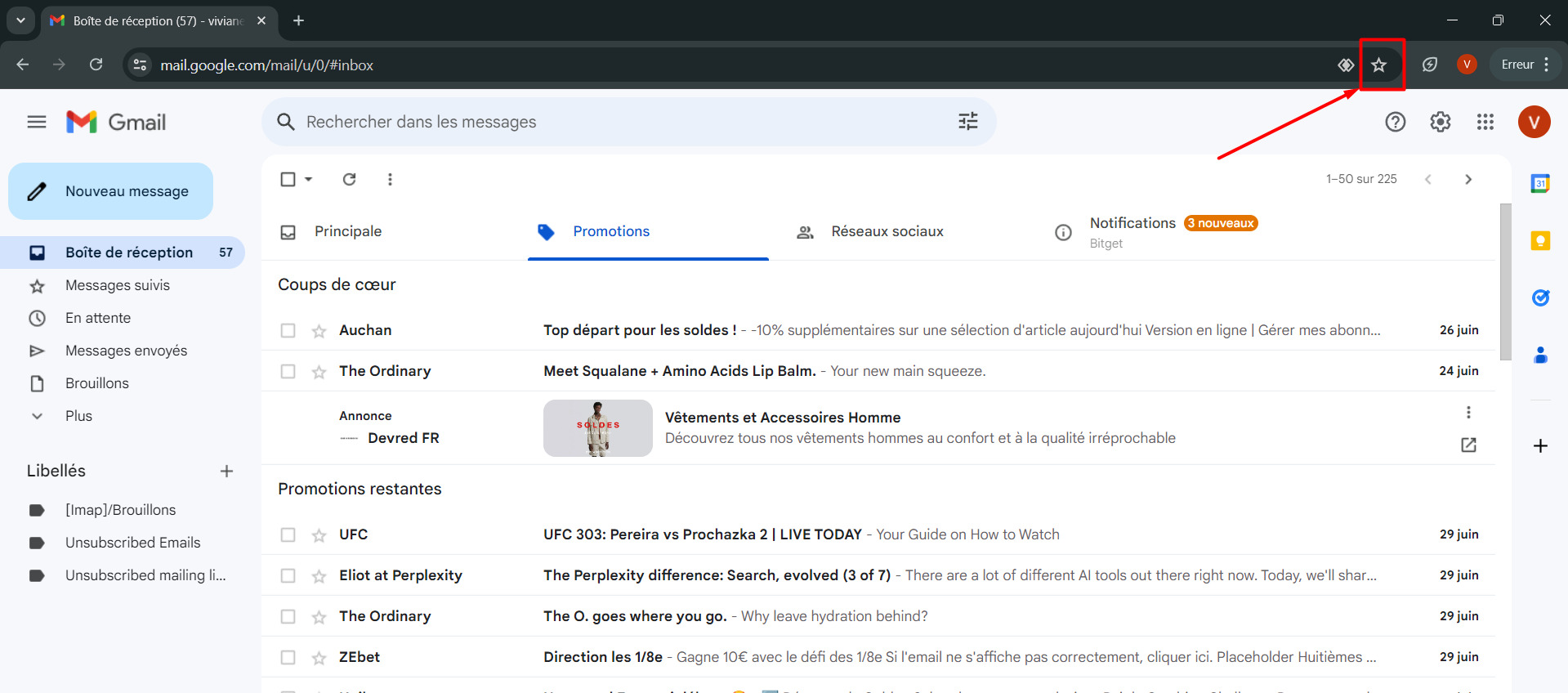Open Gmail help question mark icon
This screenshot has height=693, width=1568.
click(x=1396, y=122)
